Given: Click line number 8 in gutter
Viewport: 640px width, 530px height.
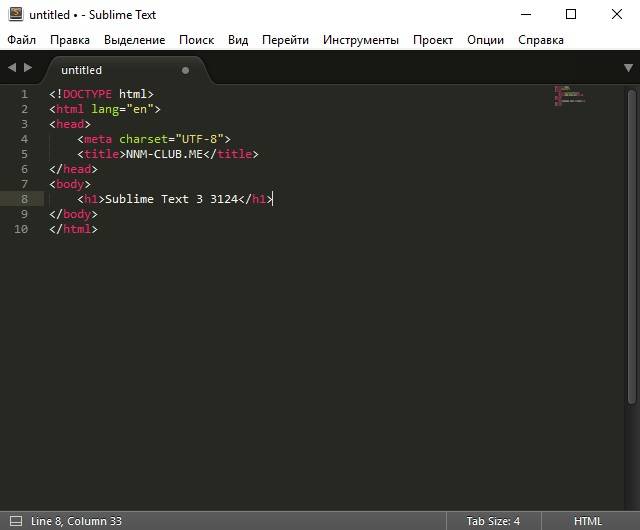Looking at the screenshot, I should 24,199.
